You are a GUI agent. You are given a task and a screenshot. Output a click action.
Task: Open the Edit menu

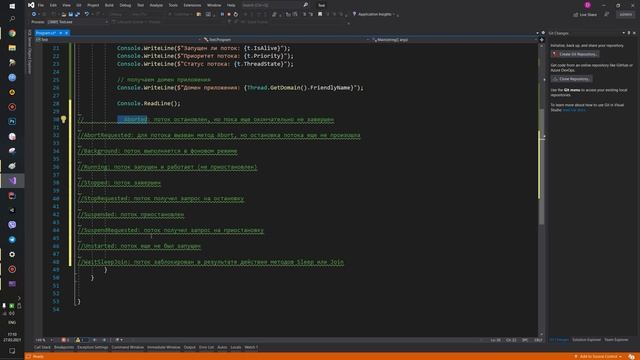(53, 5)
